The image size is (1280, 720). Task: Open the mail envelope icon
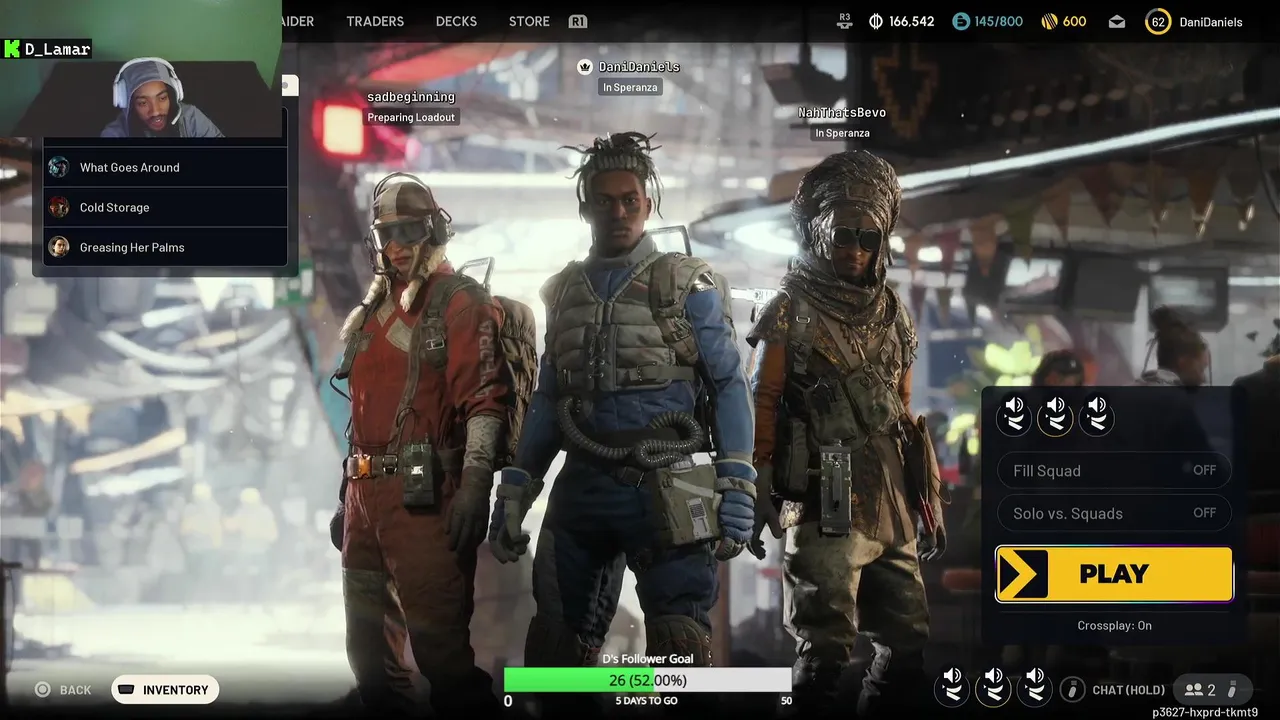[1117, 21]
